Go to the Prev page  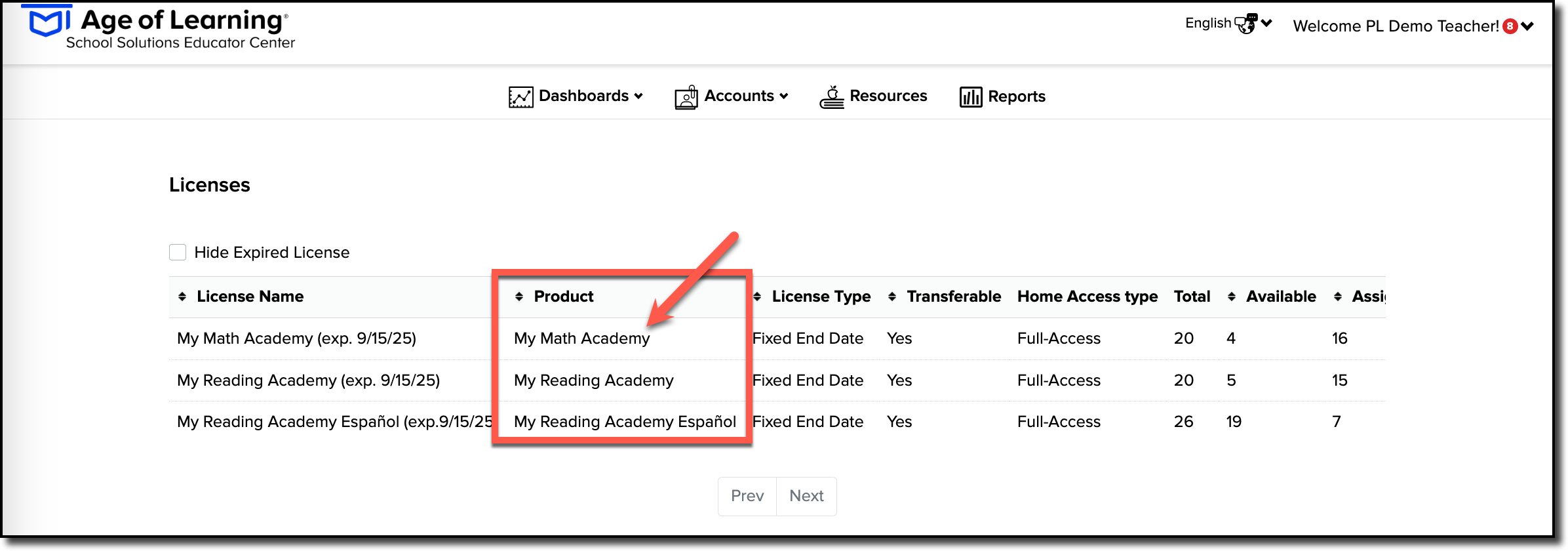747,497
